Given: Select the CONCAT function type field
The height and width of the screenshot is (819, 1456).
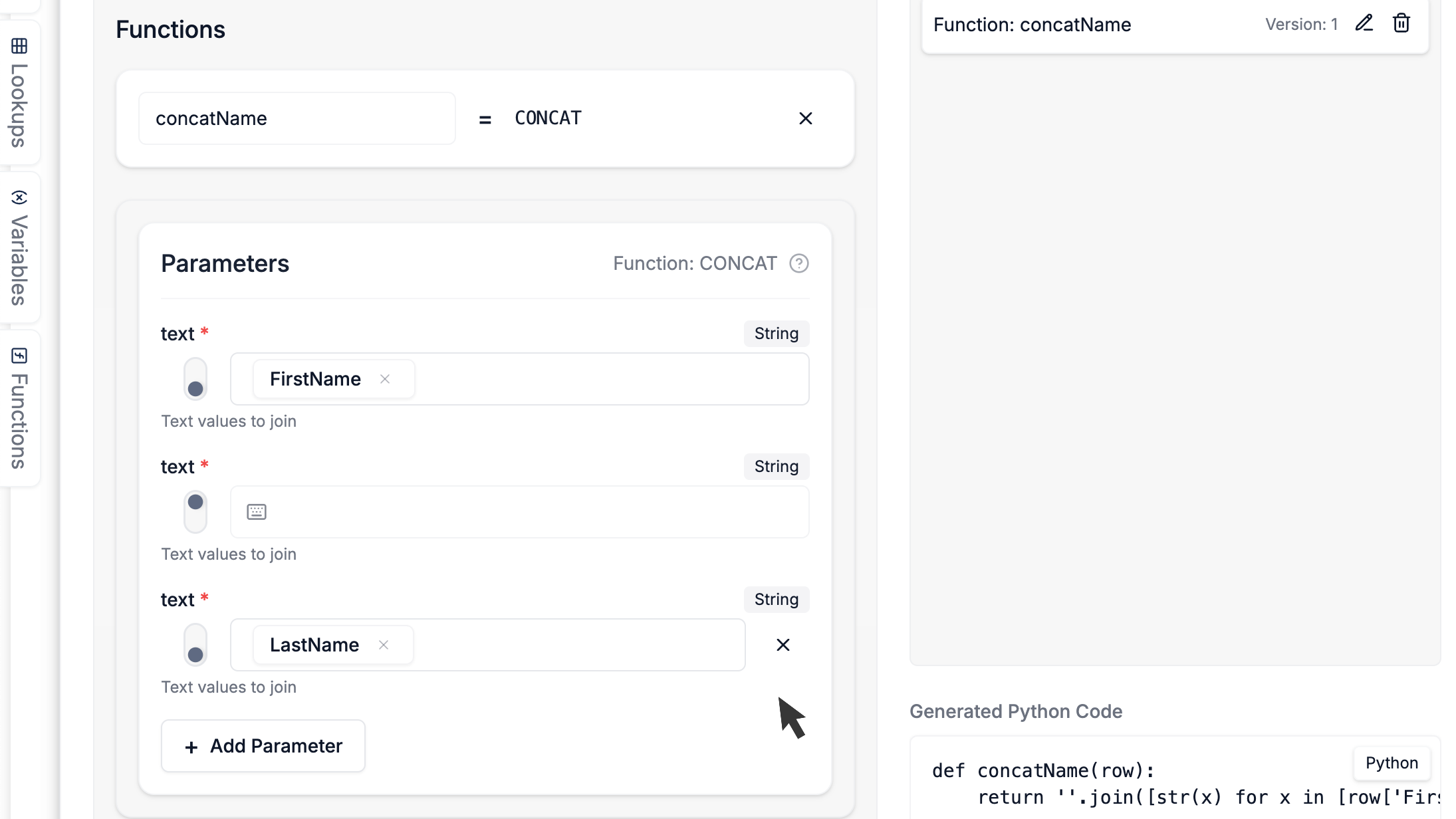Looking at the screenshot, I should 548,118.
